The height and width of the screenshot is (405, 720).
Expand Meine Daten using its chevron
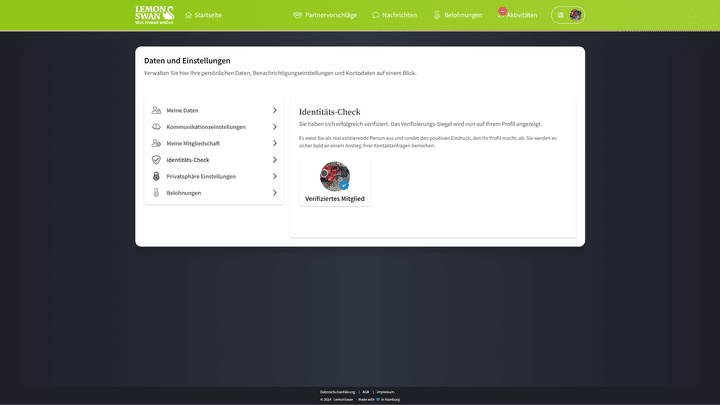click(x=275, y=110)
